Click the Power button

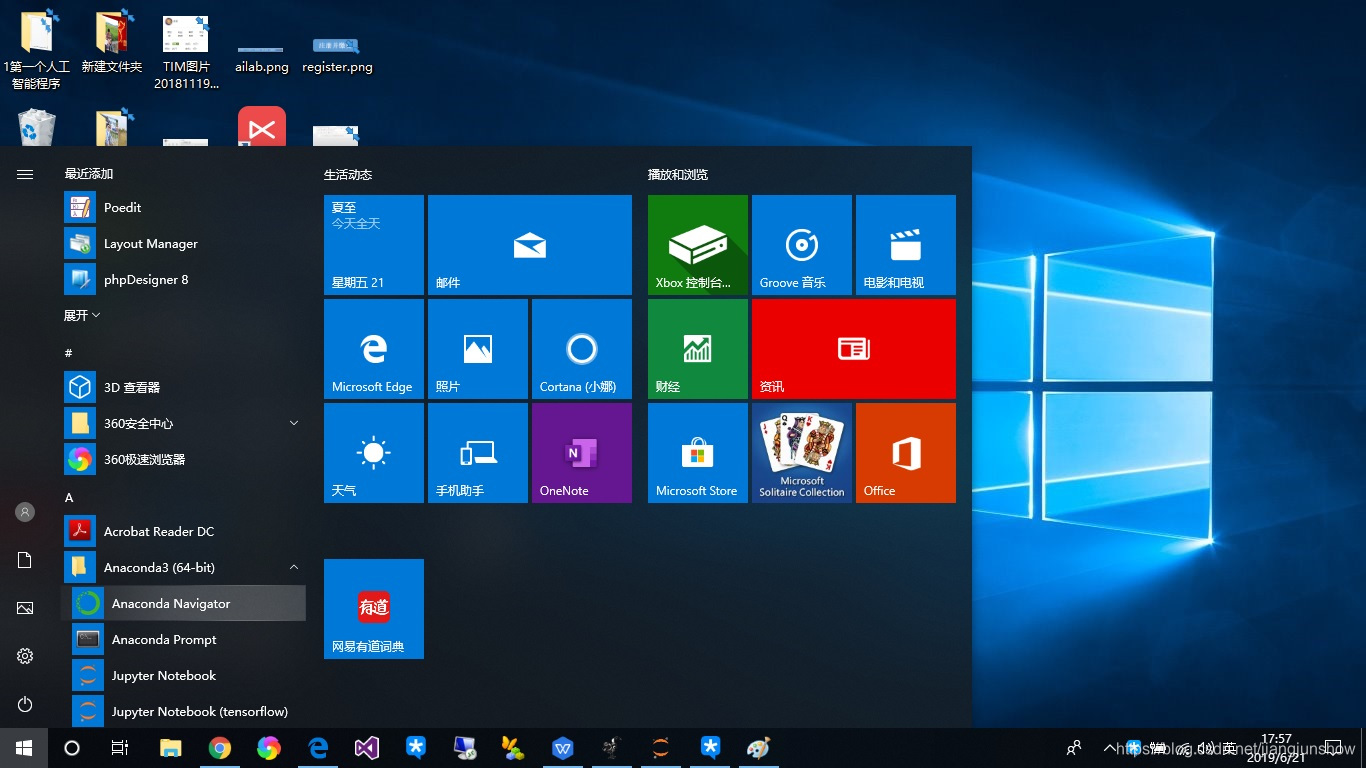[x=25, y=704]
